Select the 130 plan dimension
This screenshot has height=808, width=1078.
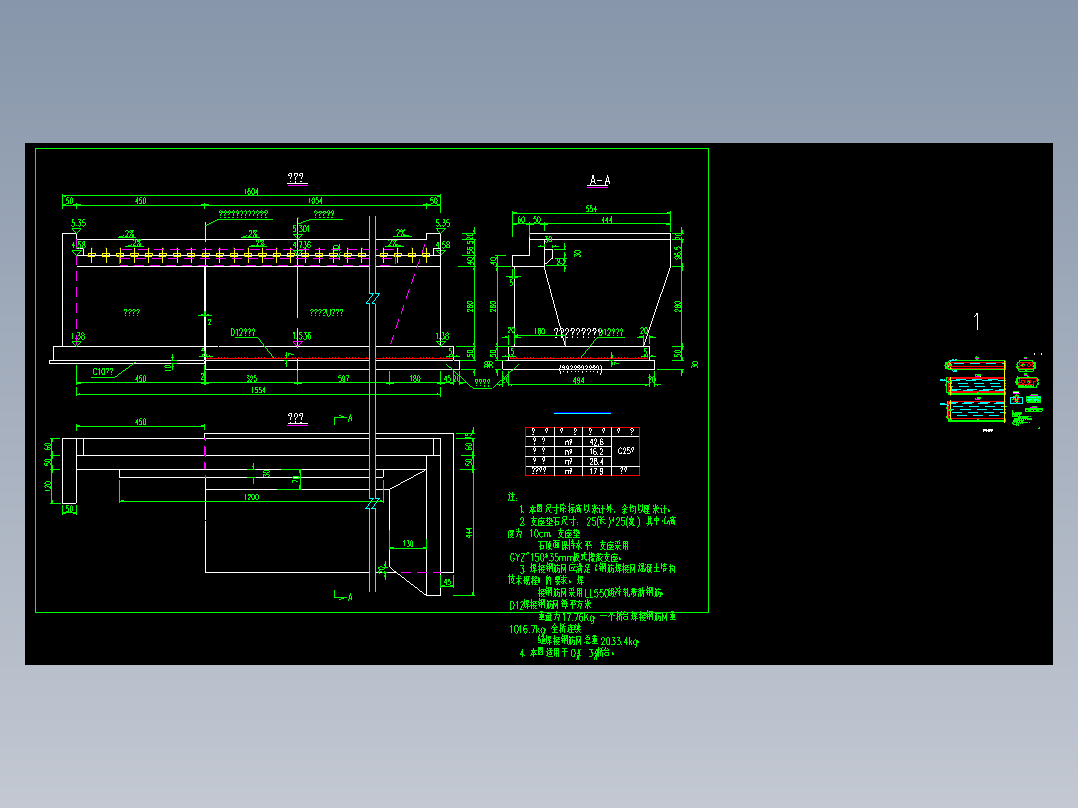pyautogui.click(x=408, y=543)
